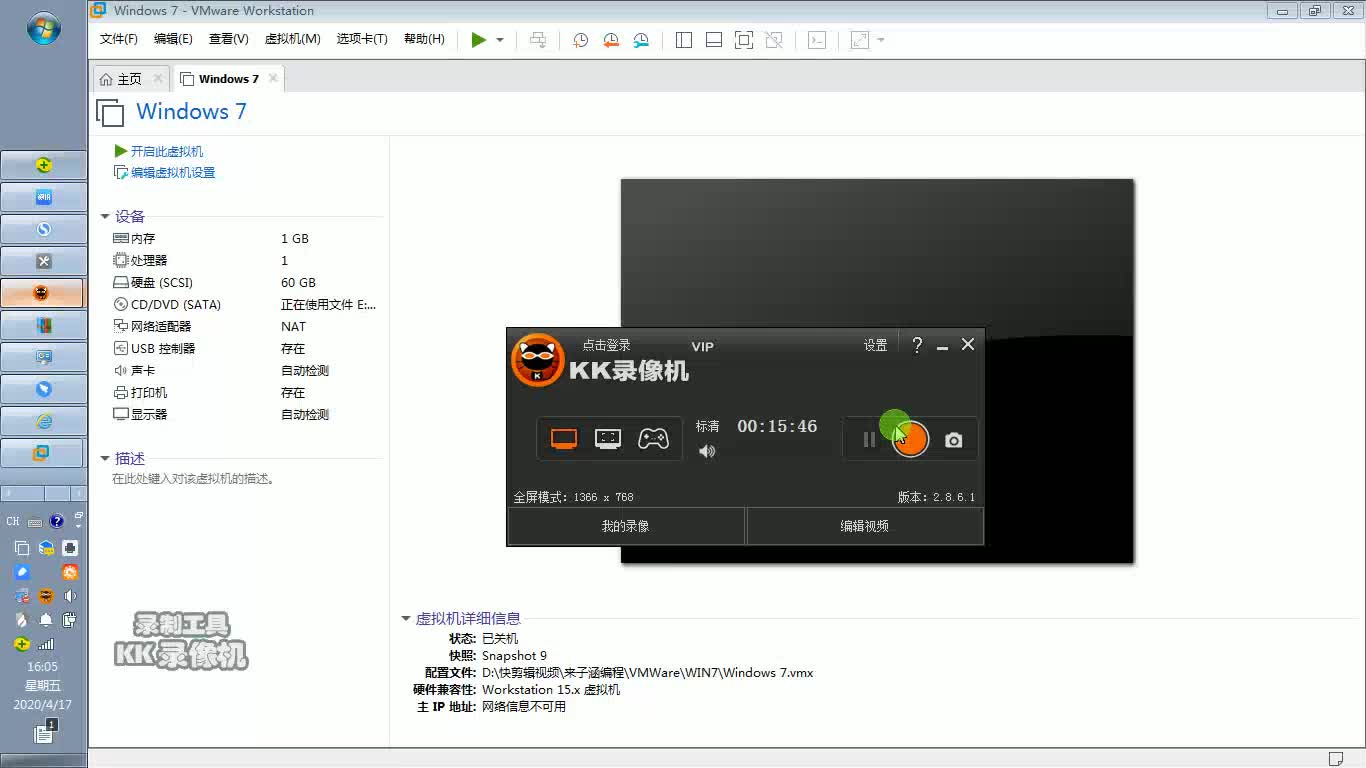This screenshot has width=1366, height=768.
Task: Enter full screen mode icon
Action: click(743, 40)
